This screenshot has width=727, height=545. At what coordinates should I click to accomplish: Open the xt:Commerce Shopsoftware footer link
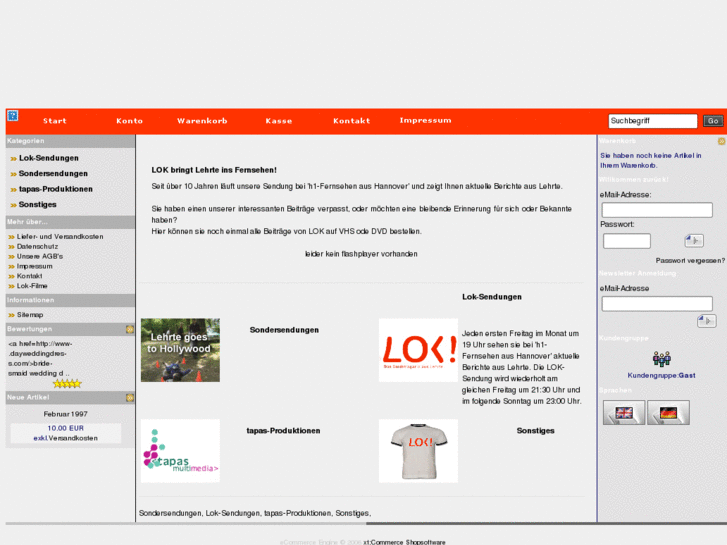(x=404, y=542)
